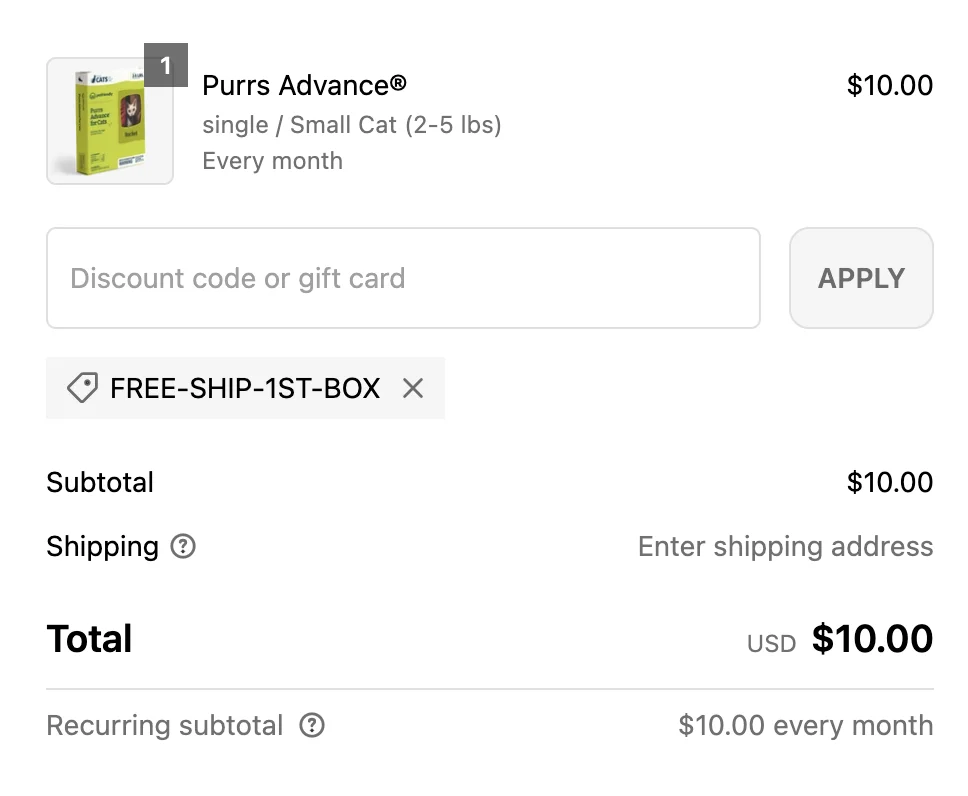Click the quantity badge on product image
Image resolution: width=968 pixels, height=796 pixels.
(166, 66)
